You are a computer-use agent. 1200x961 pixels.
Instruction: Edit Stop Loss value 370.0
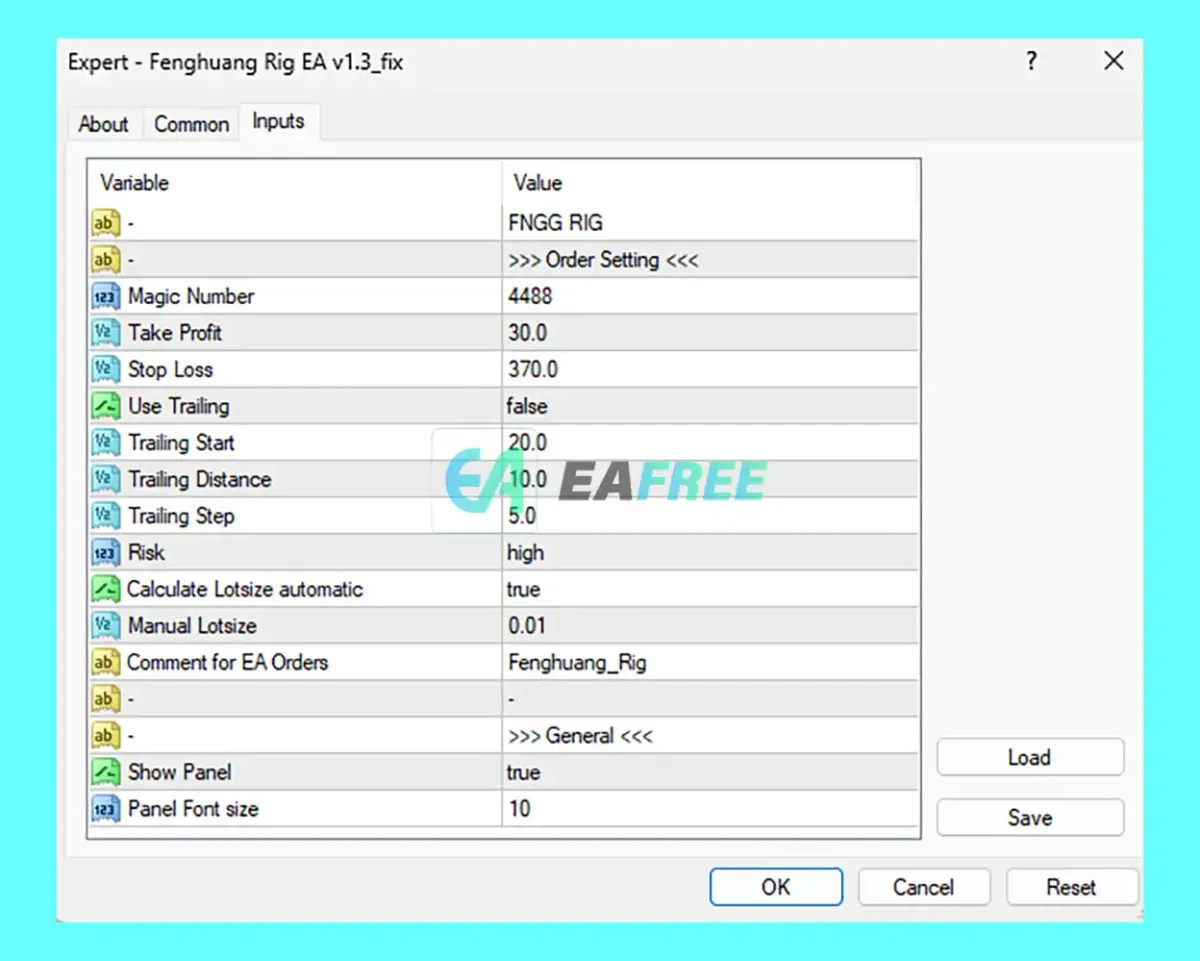(x=710, y=370)
